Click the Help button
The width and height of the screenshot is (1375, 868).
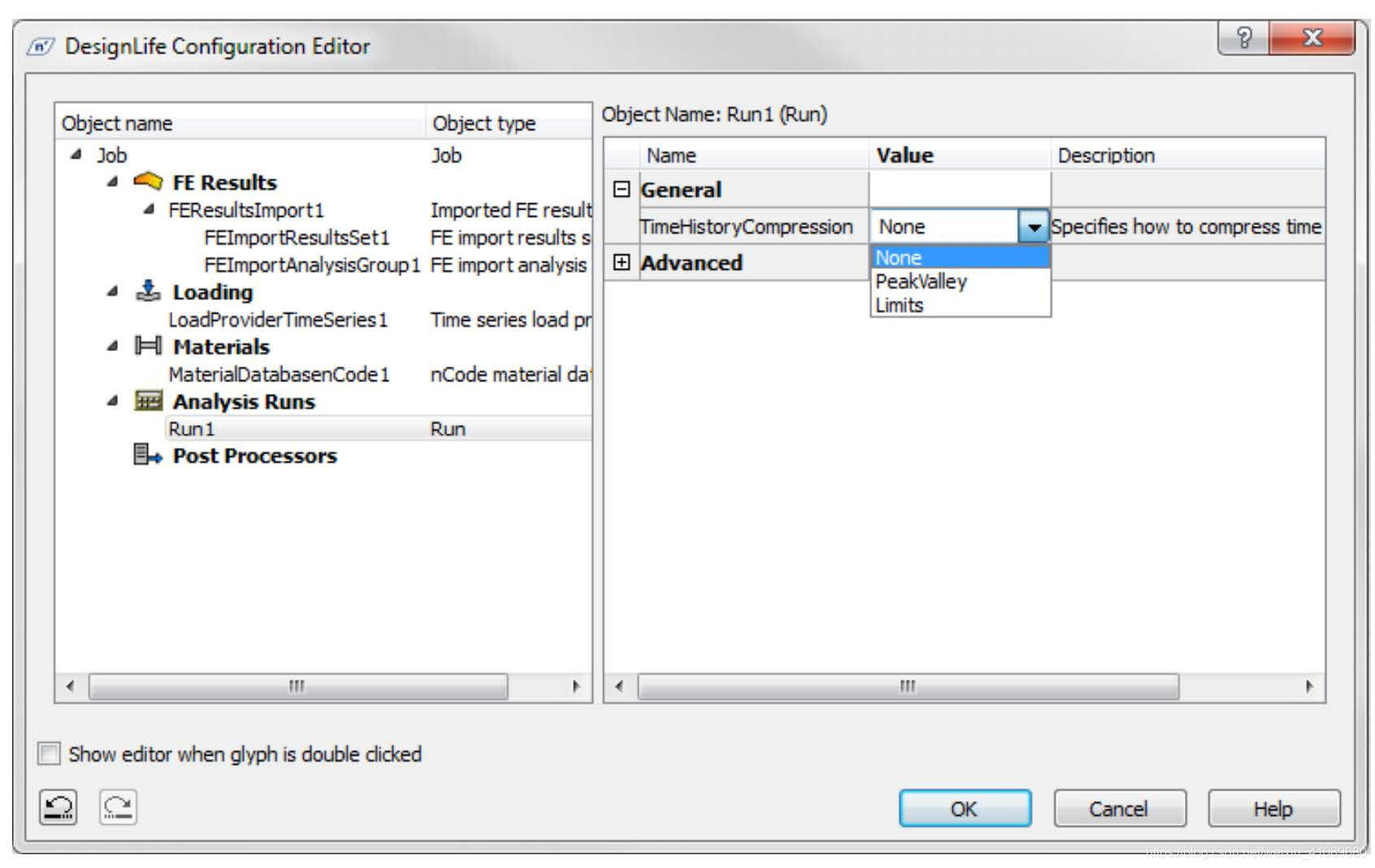[1273, 809]
